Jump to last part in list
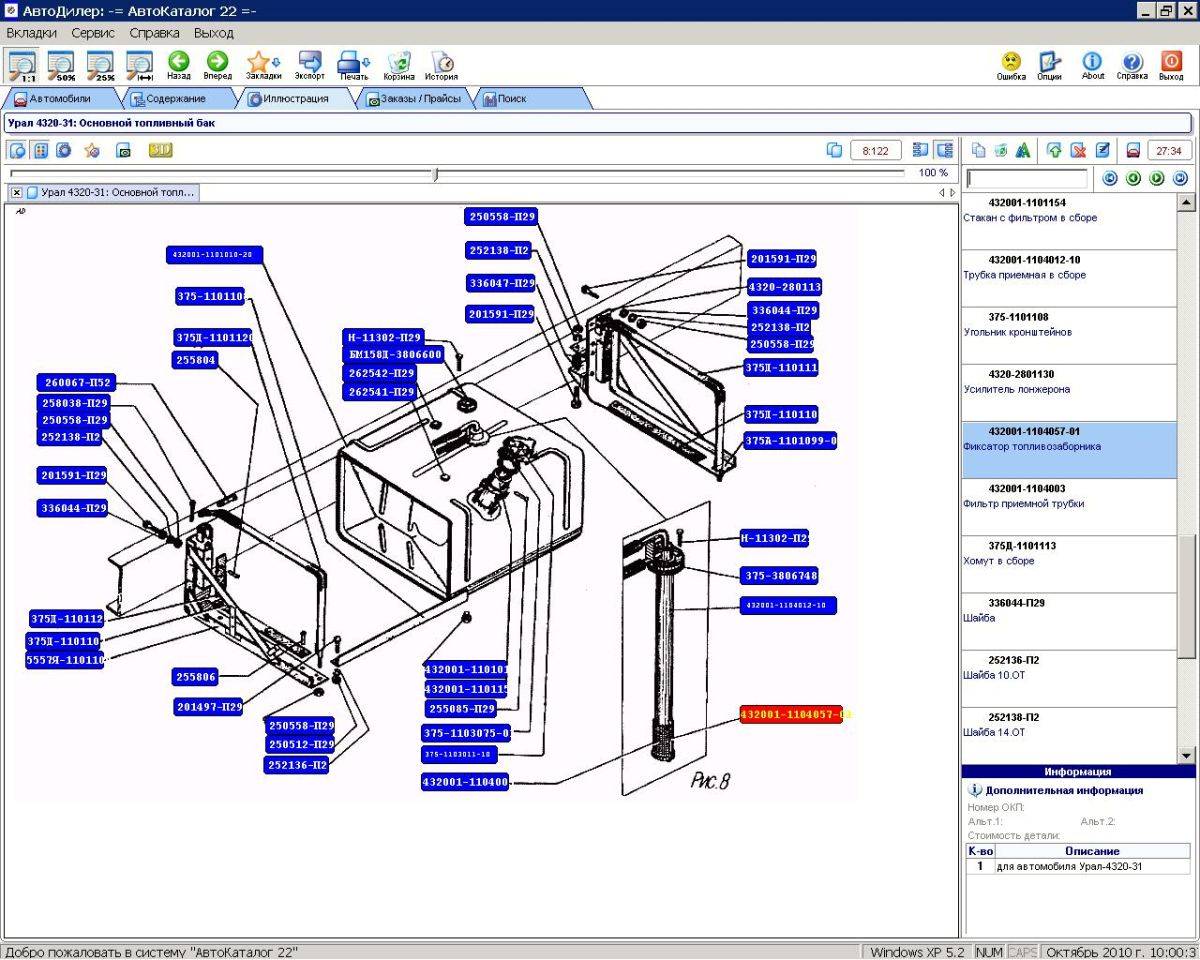 1180,178
